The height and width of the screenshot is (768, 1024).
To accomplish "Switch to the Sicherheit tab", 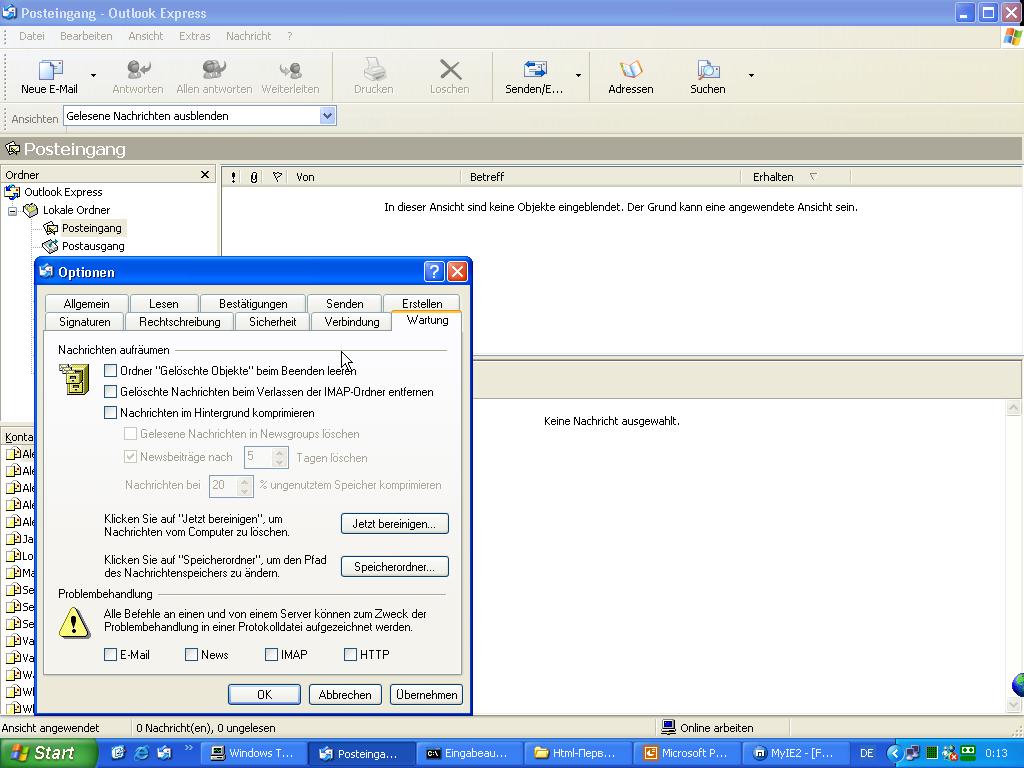I will (x=272, y=322).
